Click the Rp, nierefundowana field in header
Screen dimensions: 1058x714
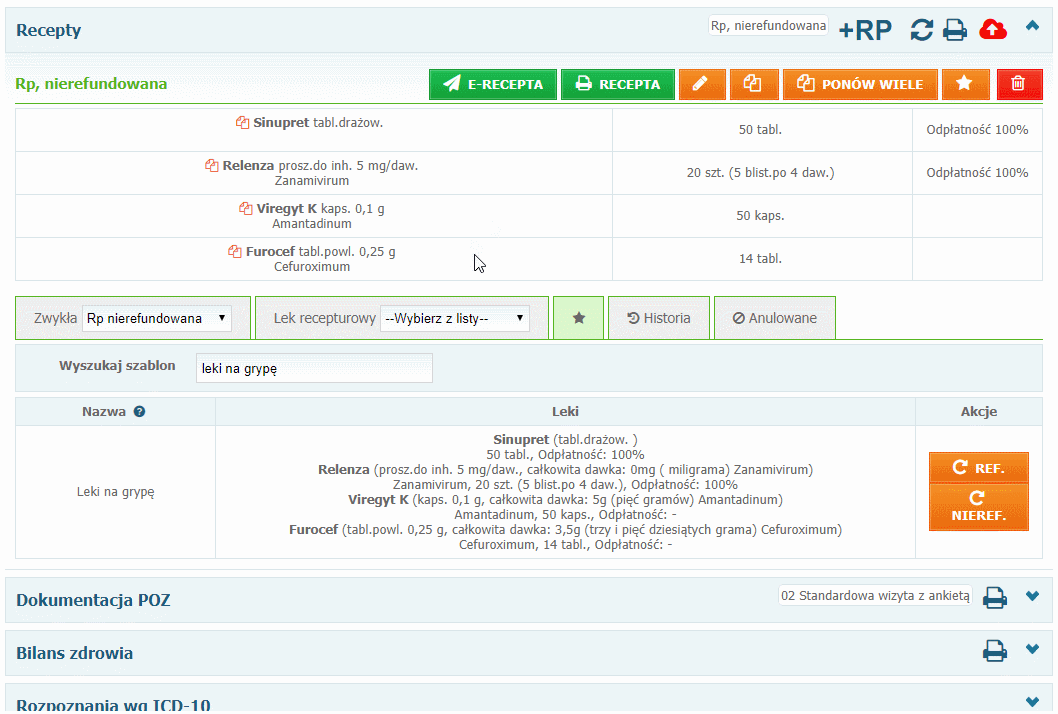click(768, 26)
